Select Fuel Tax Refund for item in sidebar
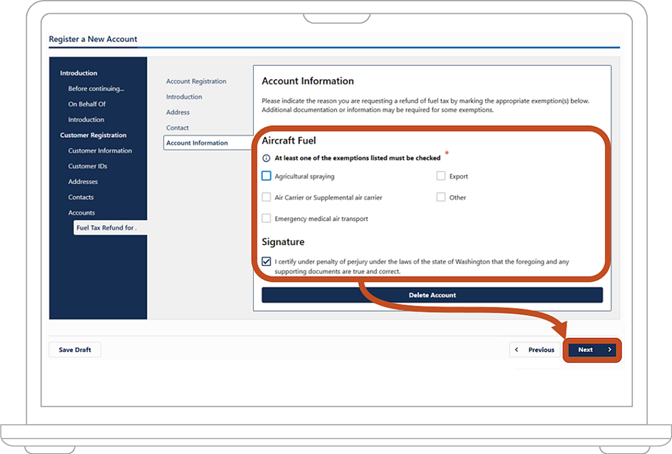This screenshot has height=454, width=672. 110,228
